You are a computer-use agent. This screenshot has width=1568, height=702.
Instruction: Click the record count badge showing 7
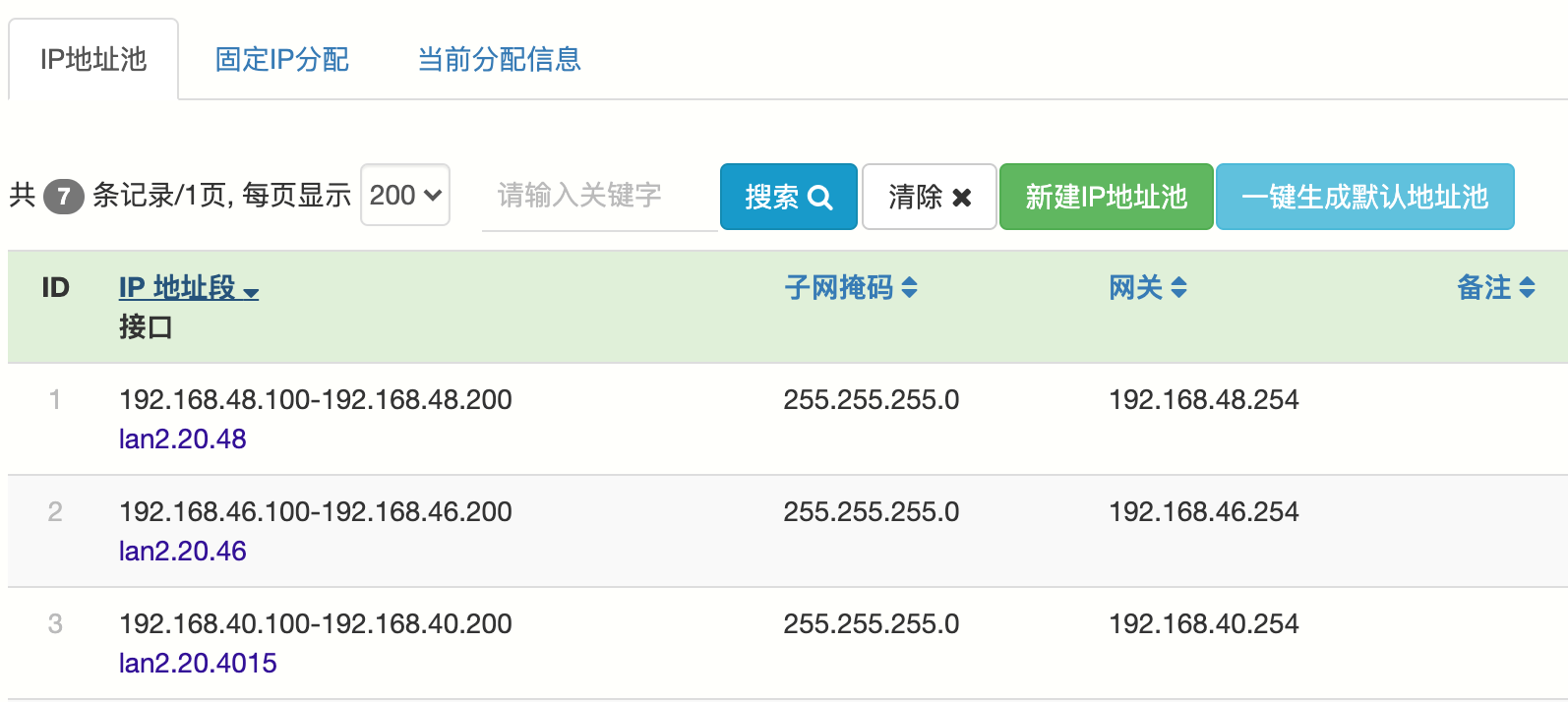[64, 196]
